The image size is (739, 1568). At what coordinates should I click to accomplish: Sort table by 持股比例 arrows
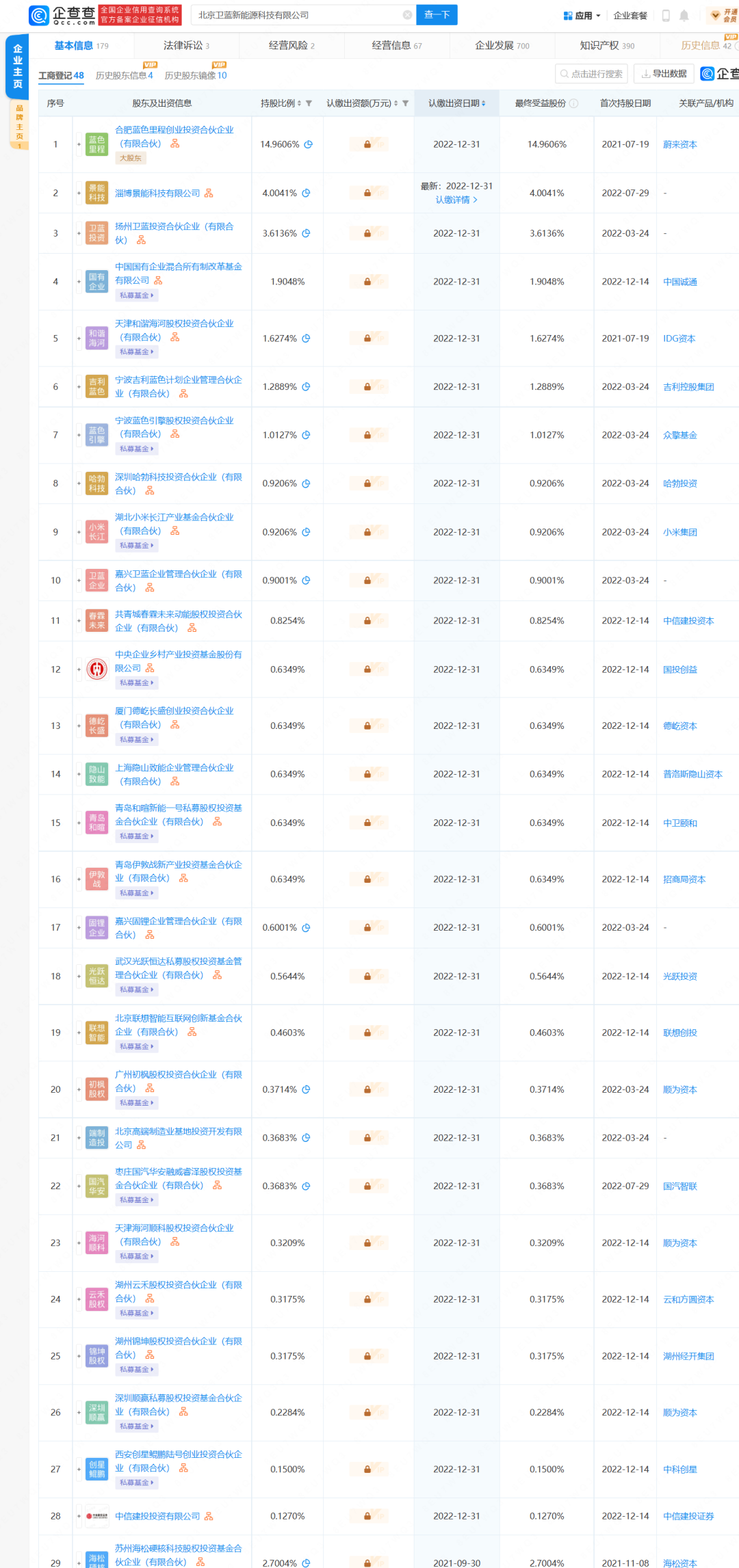(299, 103)
